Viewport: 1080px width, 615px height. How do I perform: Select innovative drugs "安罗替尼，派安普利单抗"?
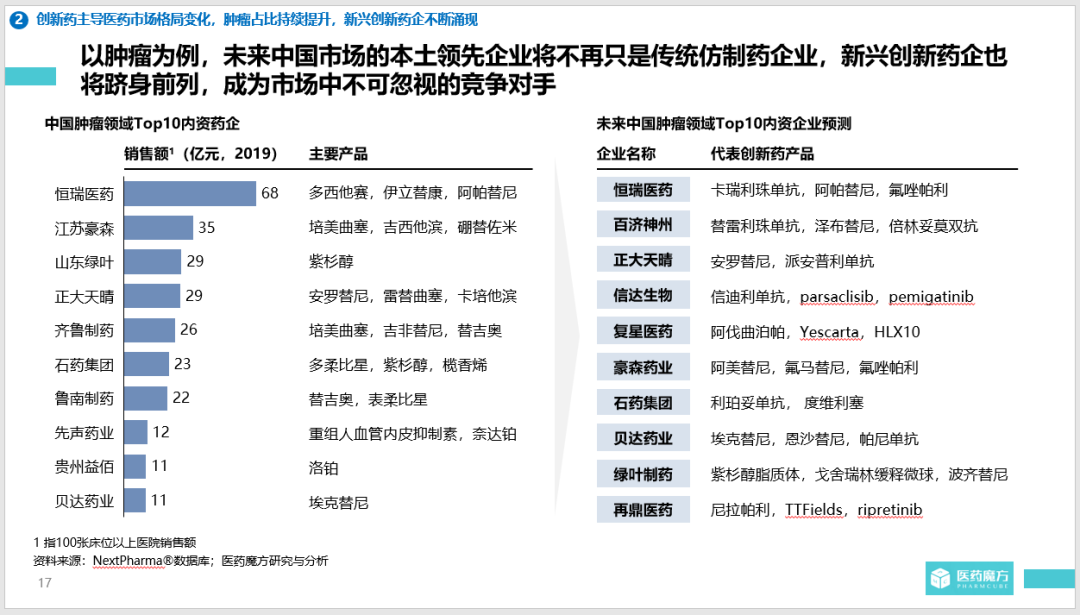point(792,261)
